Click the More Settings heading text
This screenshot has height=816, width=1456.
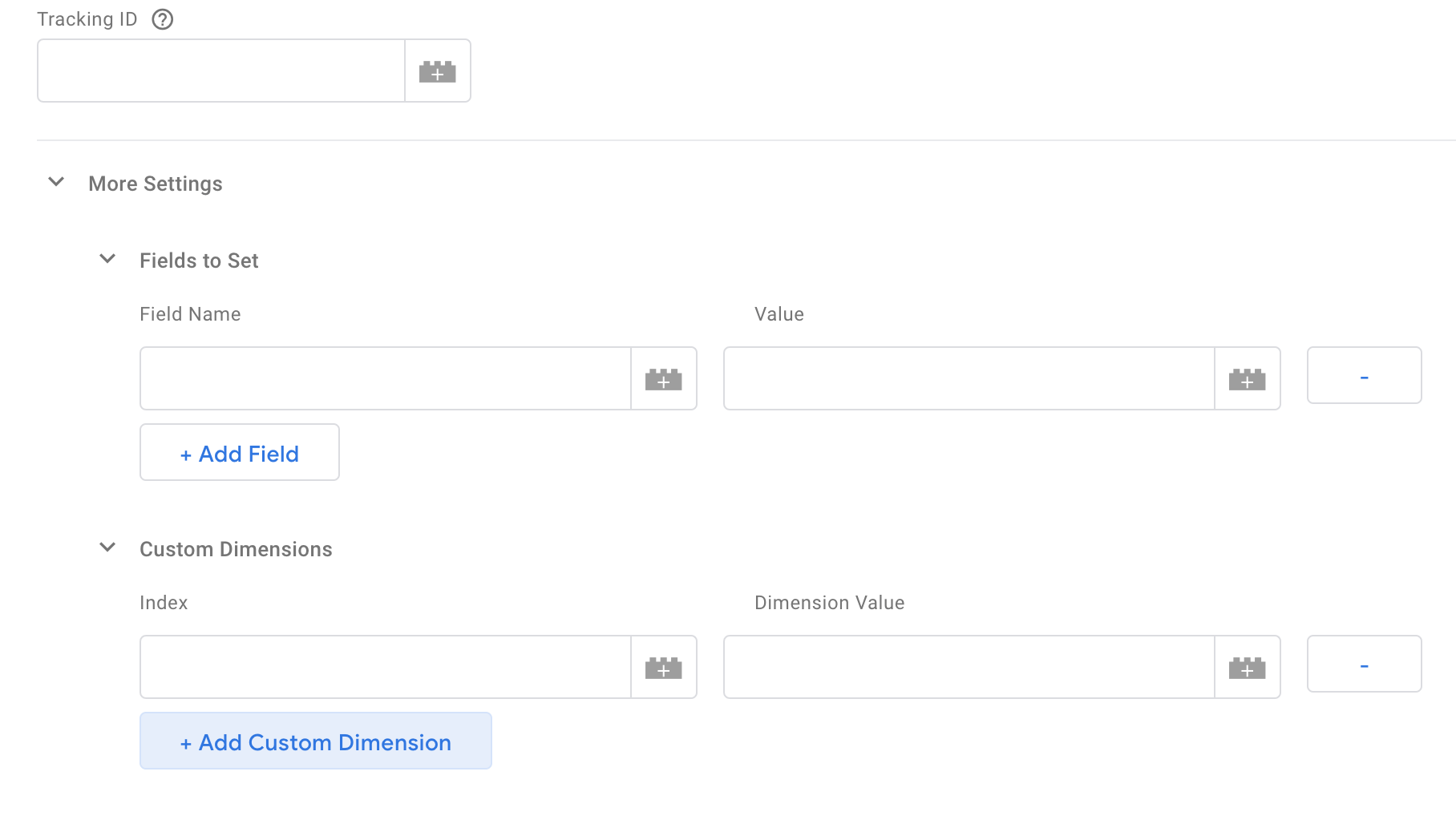pos(156,184)
